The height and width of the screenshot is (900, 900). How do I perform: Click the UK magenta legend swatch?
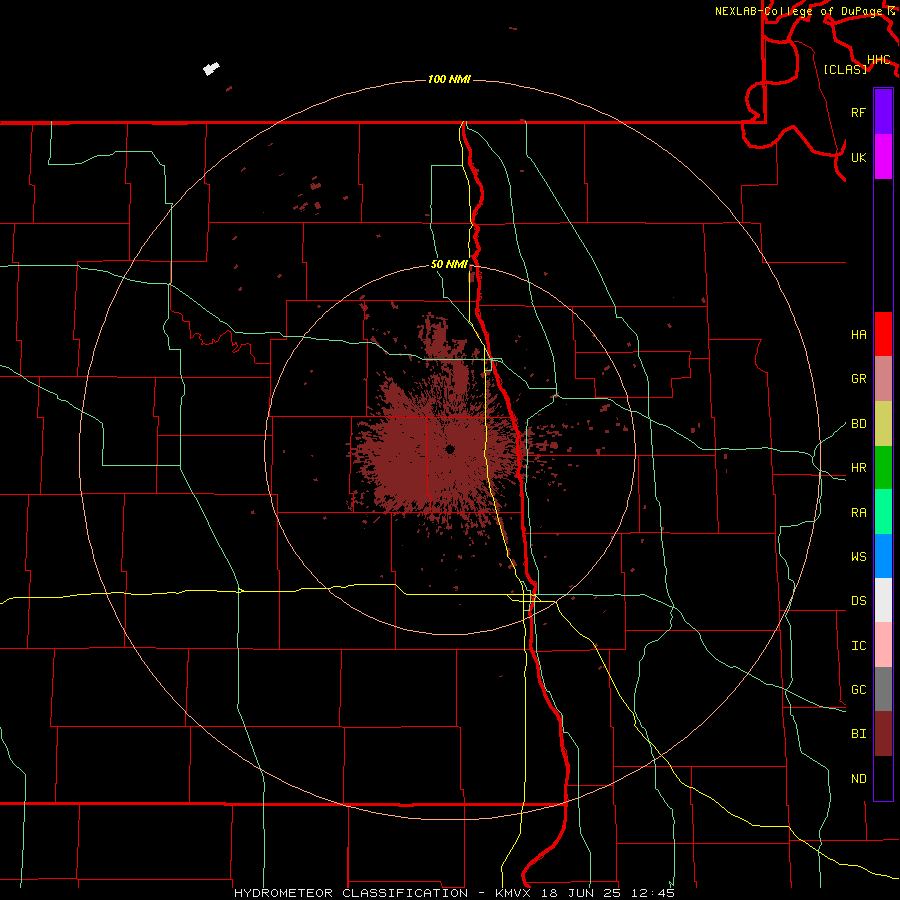click(x=883, y=157)
